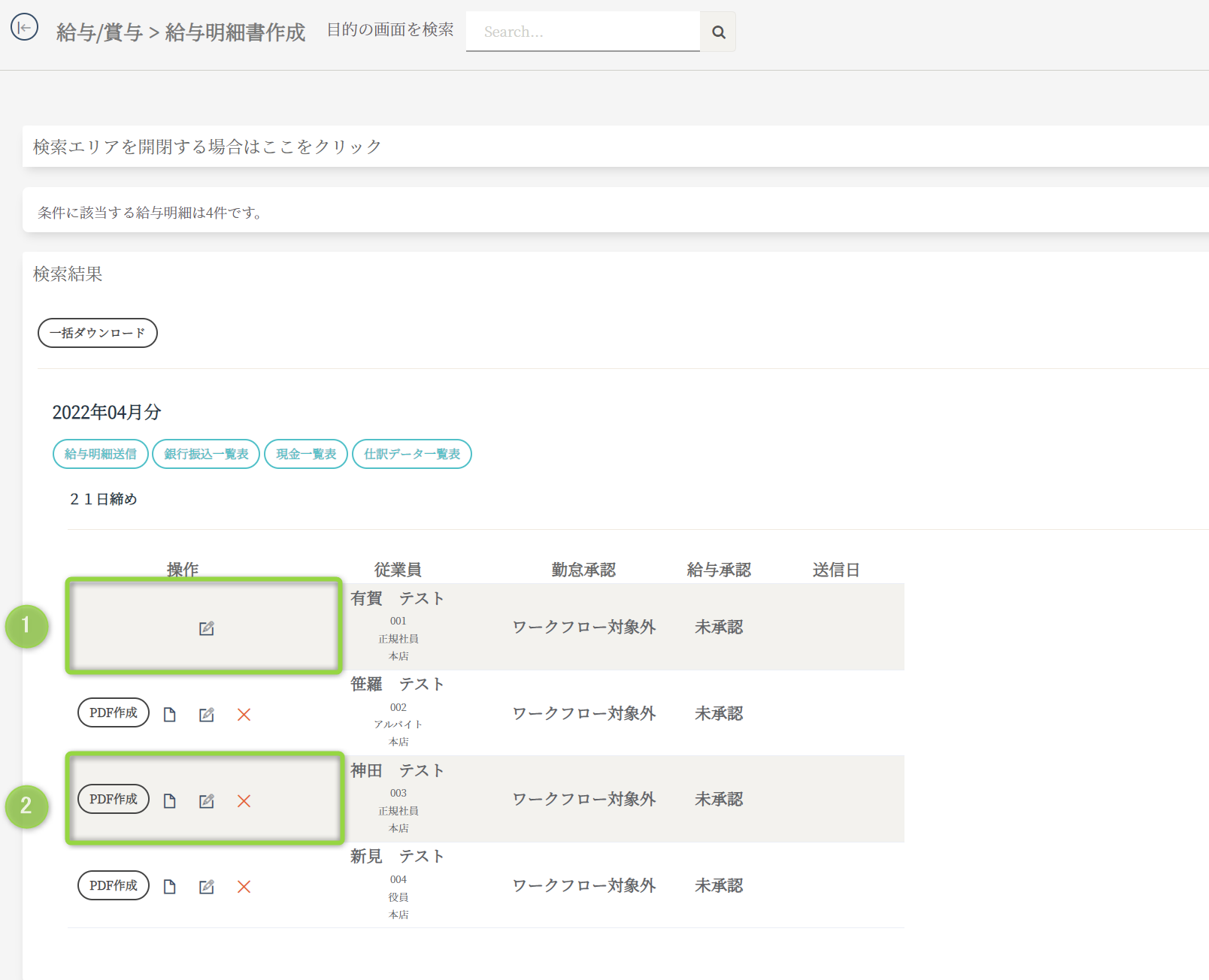Open the 現金一覧表 list

pyautogui.click(x=306, y=454)
